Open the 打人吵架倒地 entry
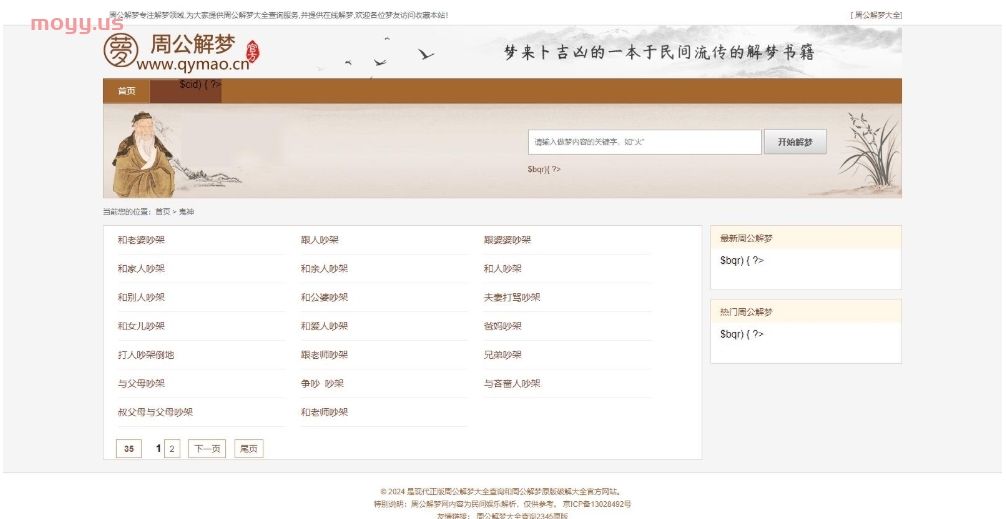Viewport: 1006px width, 519px height. point(146,355)
